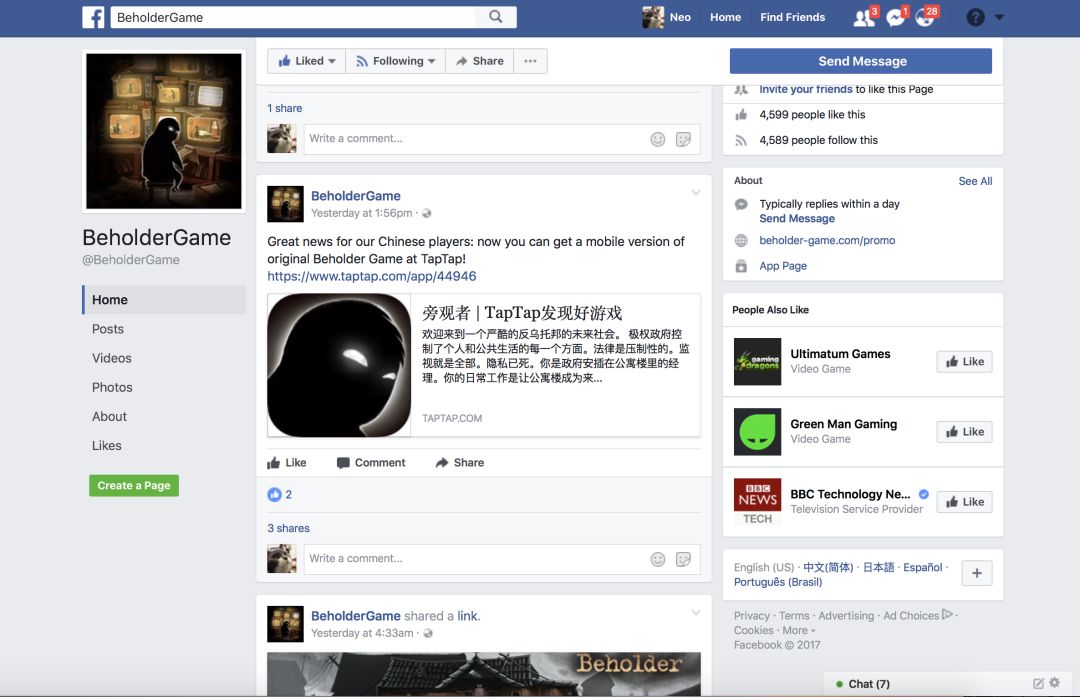Open the Following dropdown button
The image size is (1080, 697).
tap(395, 61)
